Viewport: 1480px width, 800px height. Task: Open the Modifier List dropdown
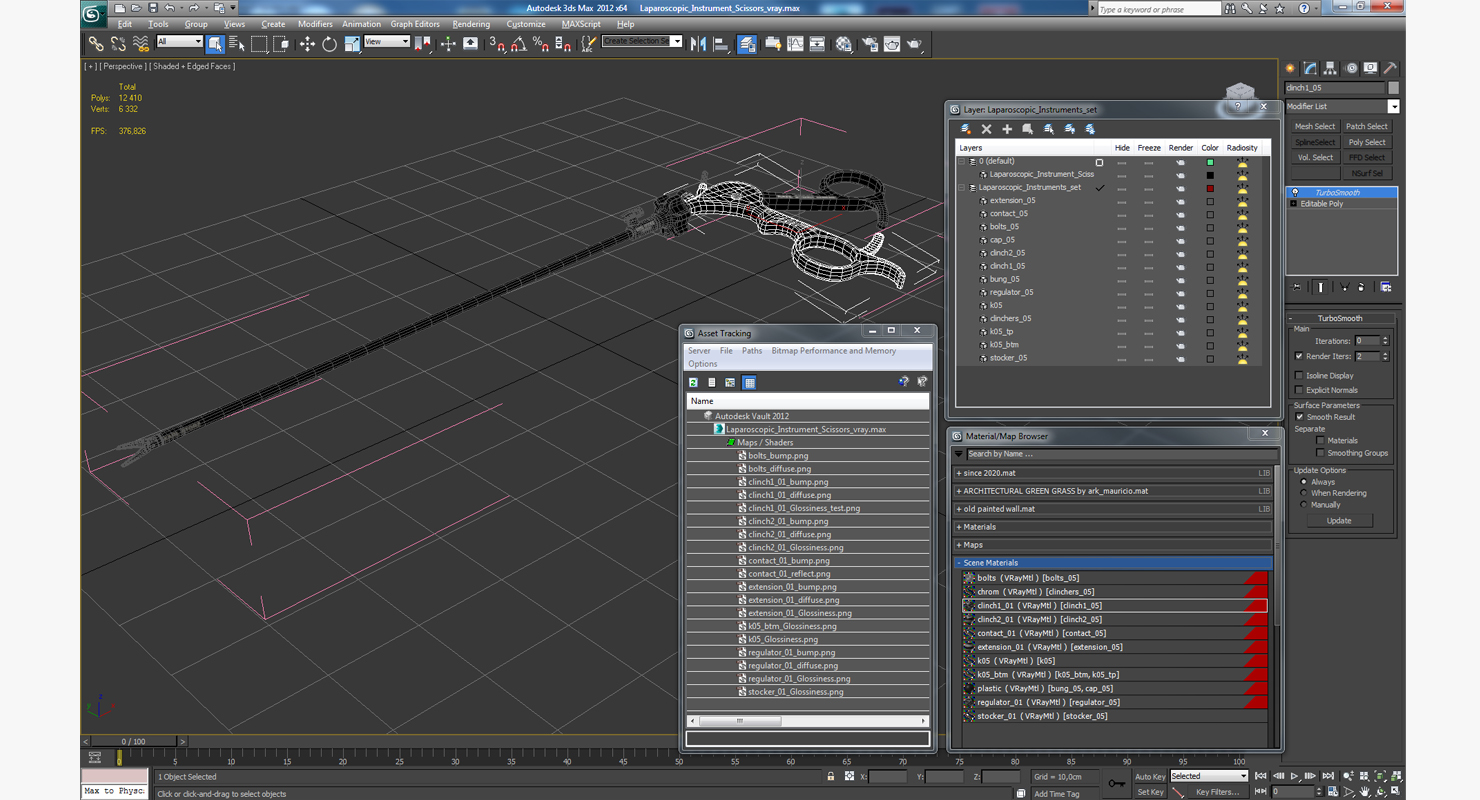1393,106
